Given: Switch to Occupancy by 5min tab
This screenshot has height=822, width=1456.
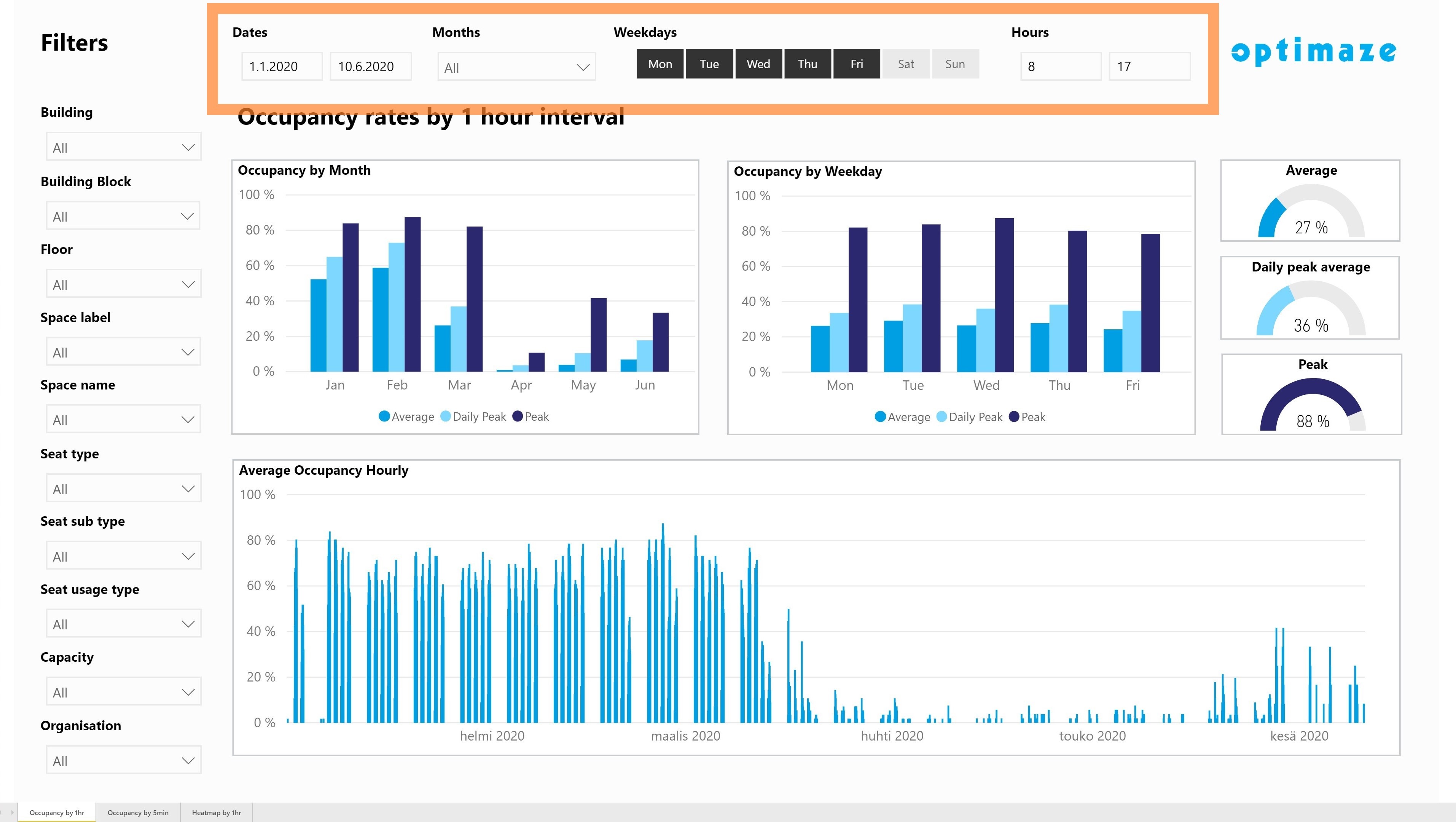Looking at the screenshot, I should click(x=138, y=812).
